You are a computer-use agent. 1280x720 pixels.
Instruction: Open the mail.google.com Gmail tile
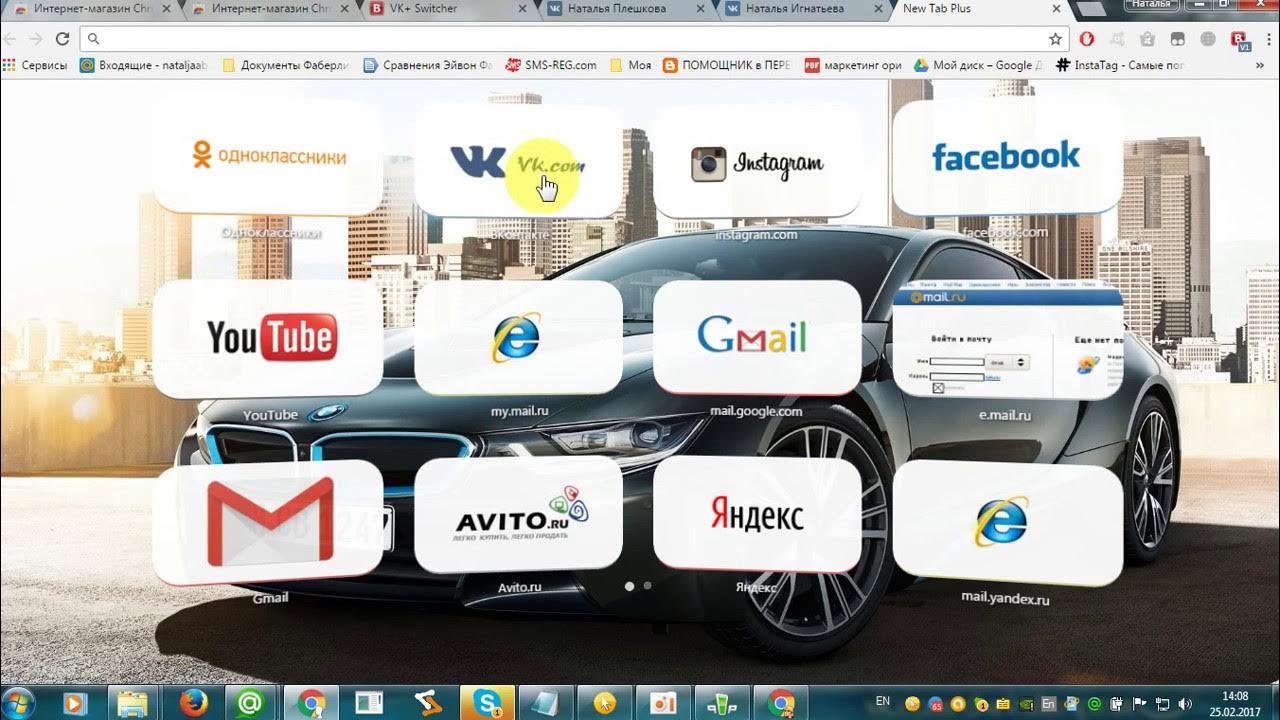coord(757,337)
